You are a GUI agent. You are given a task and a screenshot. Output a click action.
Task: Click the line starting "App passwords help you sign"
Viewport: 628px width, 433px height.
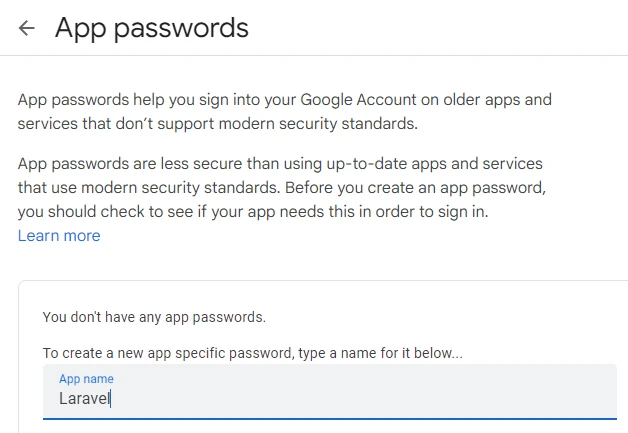pos(284,100)
